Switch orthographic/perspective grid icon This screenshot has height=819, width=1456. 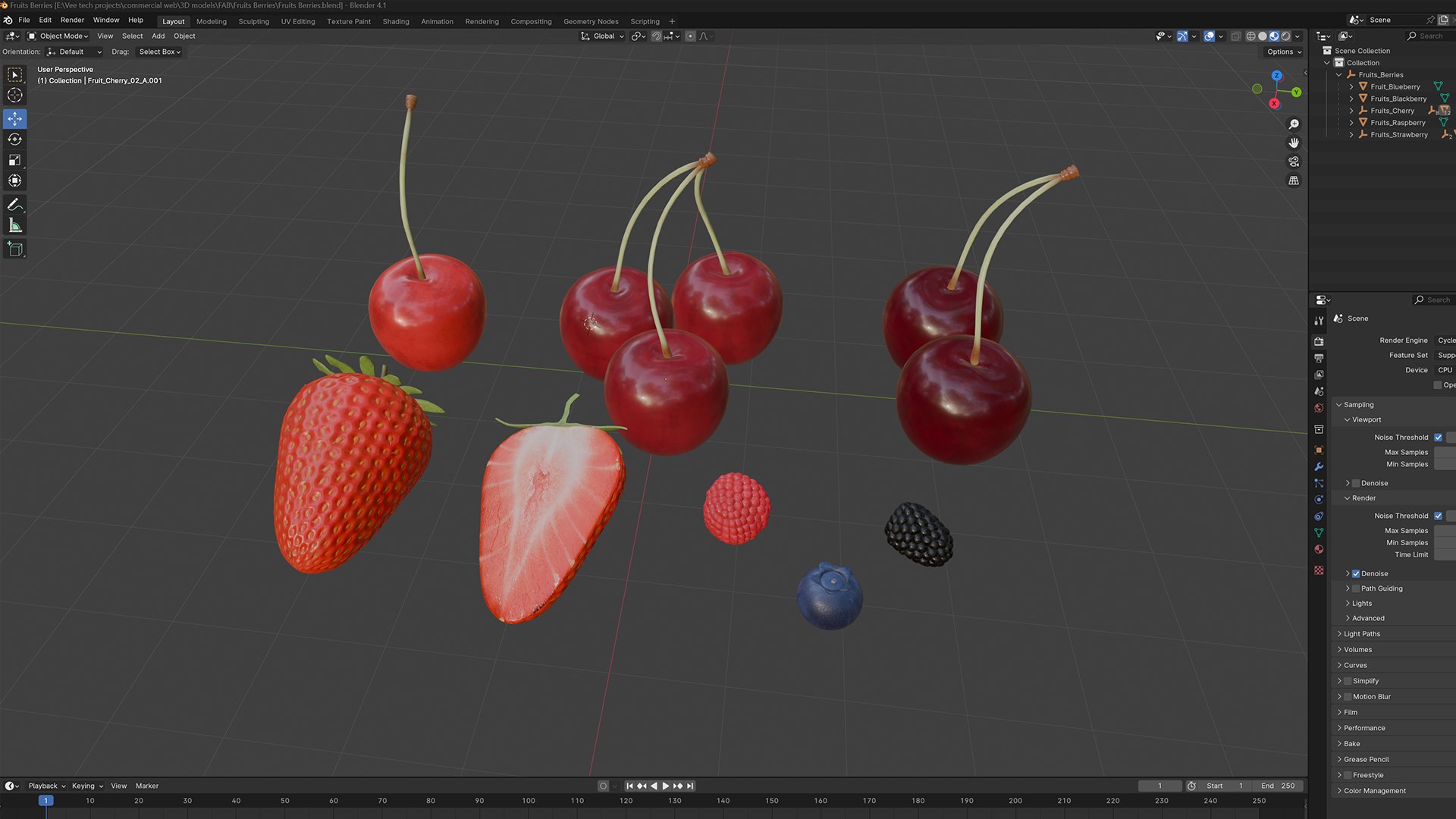(1294, 180)
